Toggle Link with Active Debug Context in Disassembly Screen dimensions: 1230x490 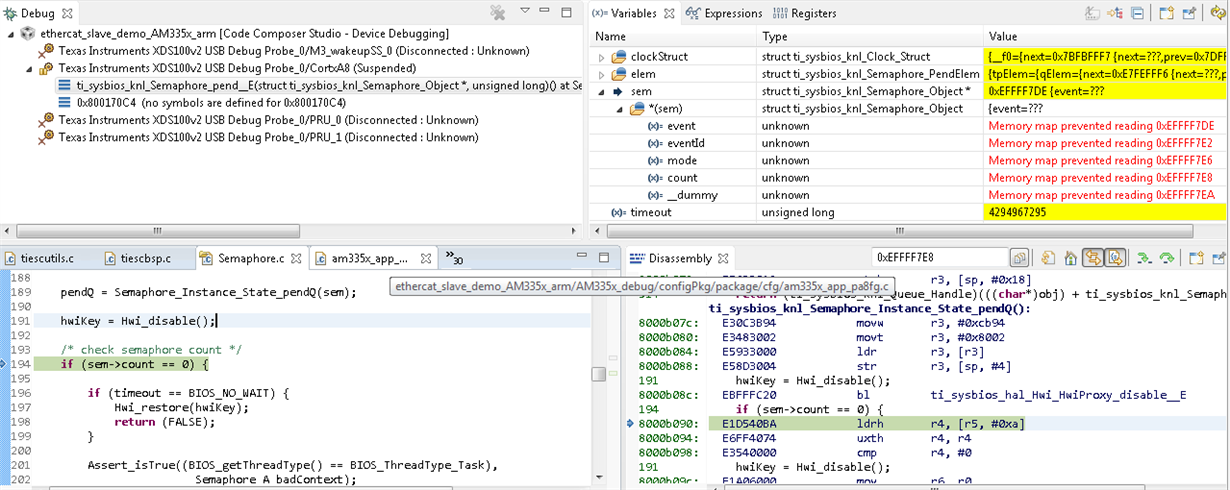tap(1092, 257)
